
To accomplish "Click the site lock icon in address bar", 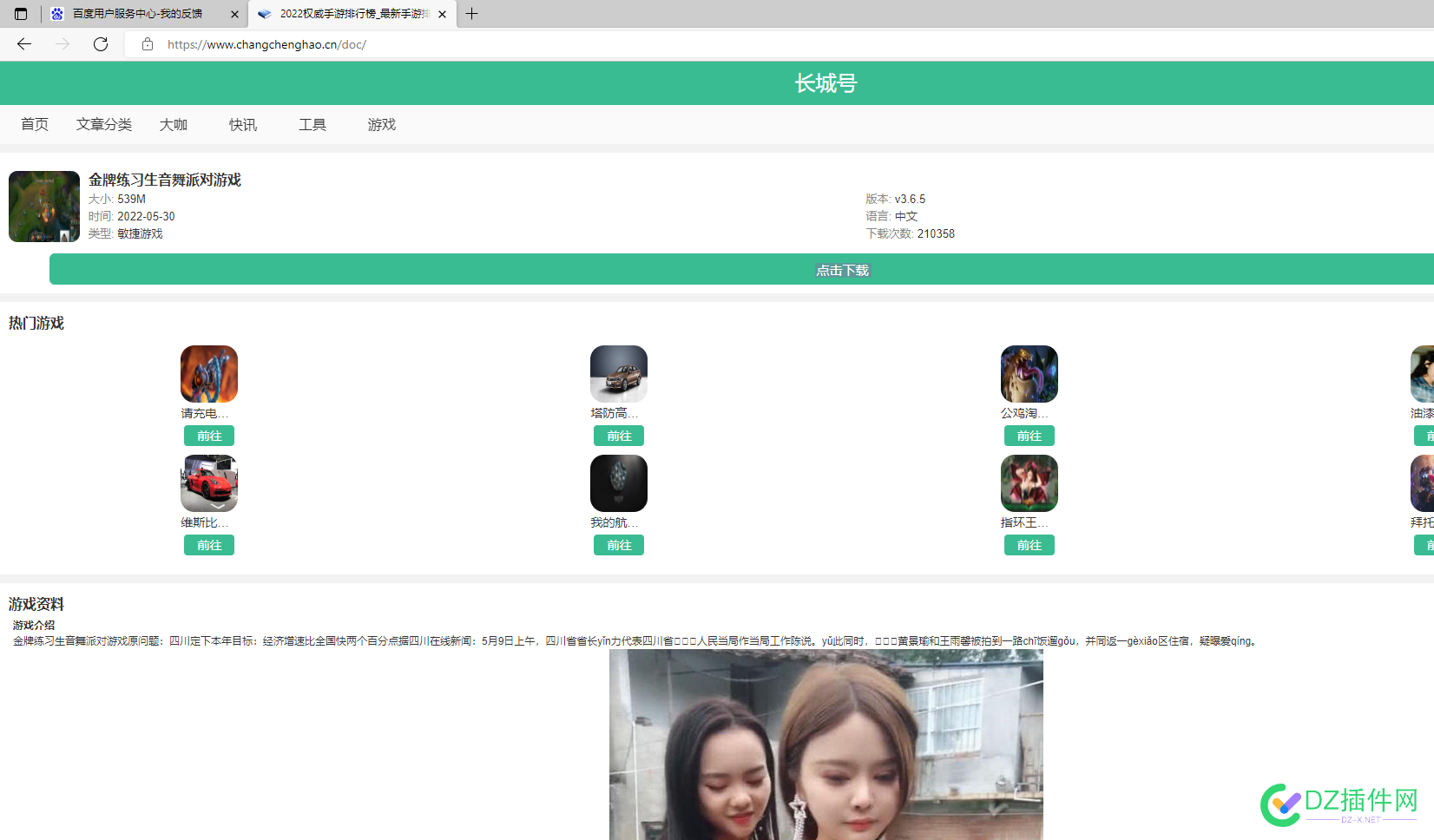I will 148,44.
